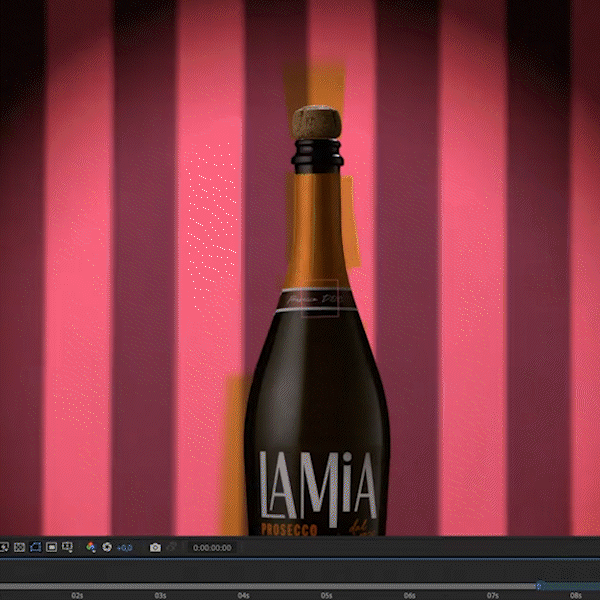Move playhead to the 07s ruler mark
600x600 pixels.
click(x=492, y=594)
